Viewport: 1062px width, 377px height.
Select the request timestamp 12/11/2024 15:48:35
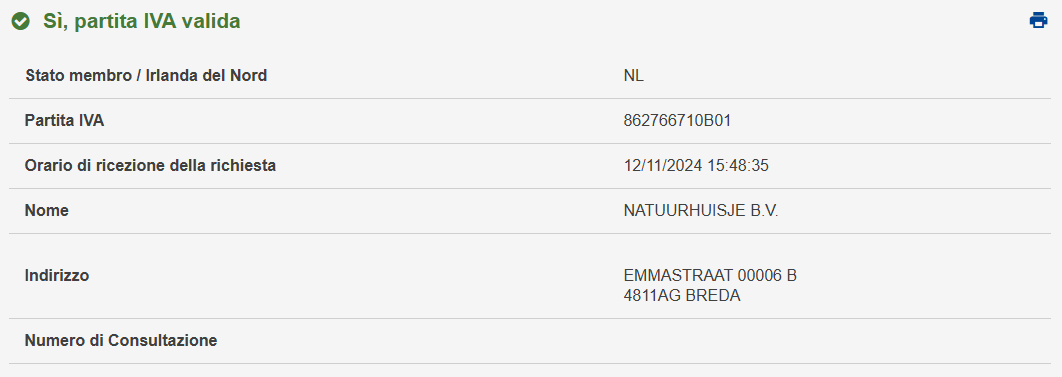tap(696, 166)
